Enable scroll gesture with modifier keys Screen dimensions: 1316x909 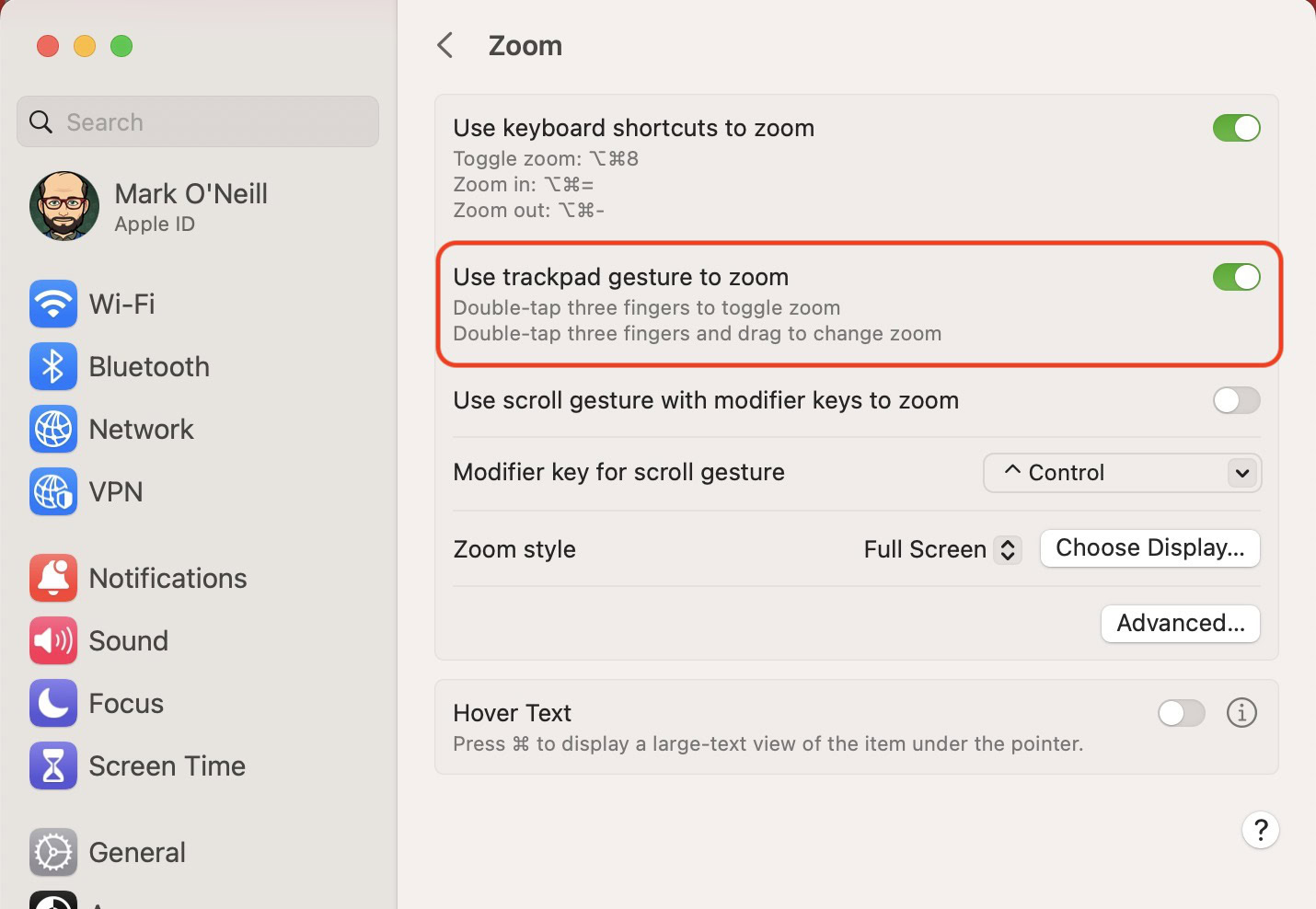(1236, 400)
